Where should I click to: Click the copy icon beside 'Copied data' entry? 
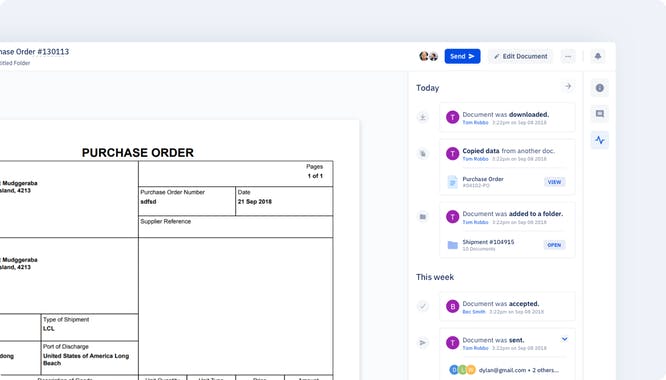click(423, 154)
